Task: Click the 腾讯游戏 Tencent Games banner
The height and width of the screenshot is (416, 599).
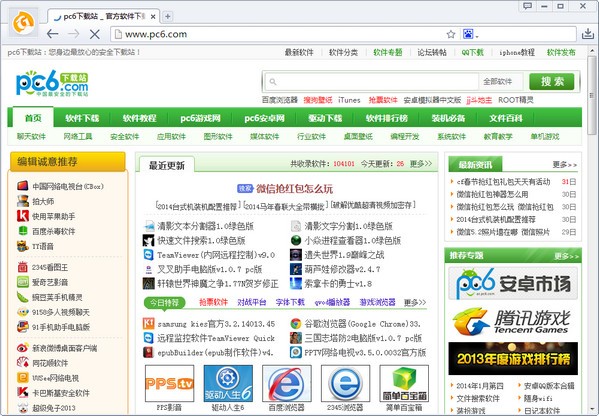Action: 513,321
